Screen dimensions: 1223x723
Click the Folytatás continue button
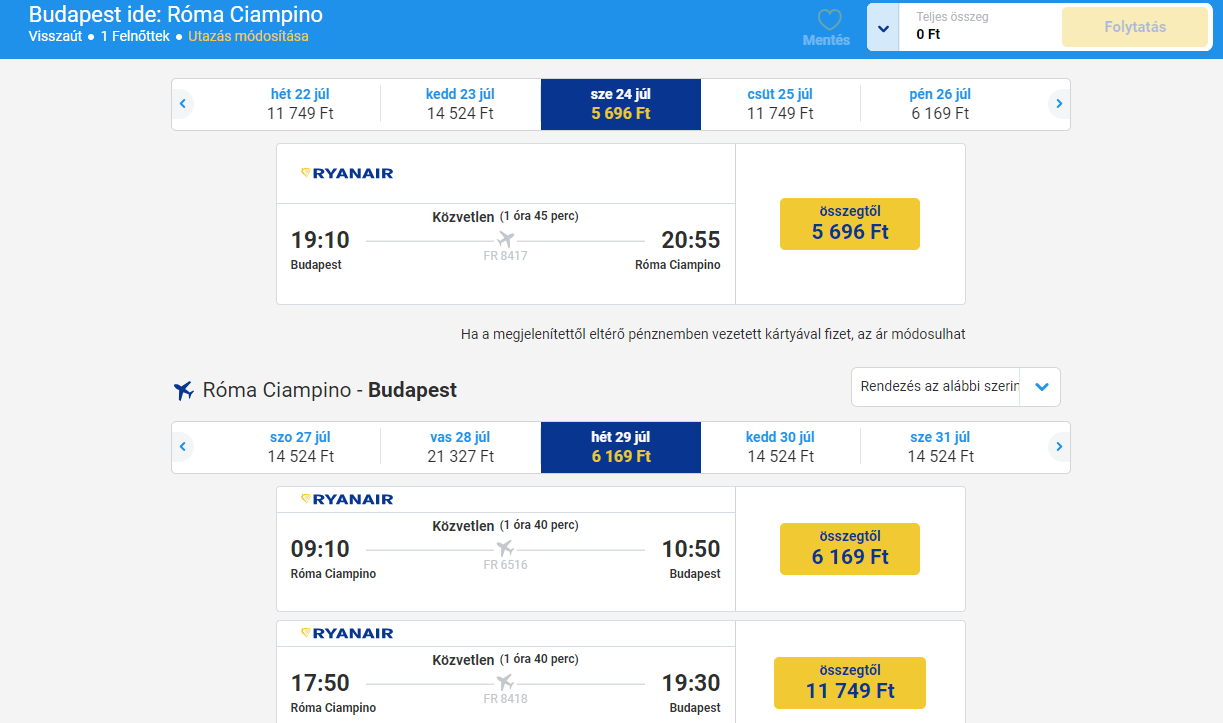pyautogui.click(x=1135, y=27)
